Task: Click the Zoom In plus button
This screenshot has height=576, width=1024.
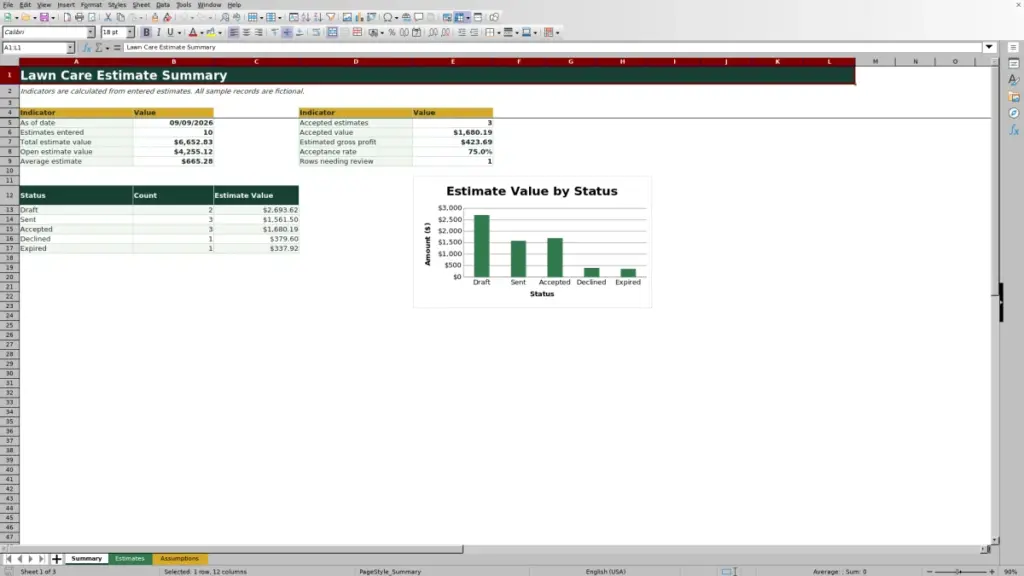Action: click(992, 571)
